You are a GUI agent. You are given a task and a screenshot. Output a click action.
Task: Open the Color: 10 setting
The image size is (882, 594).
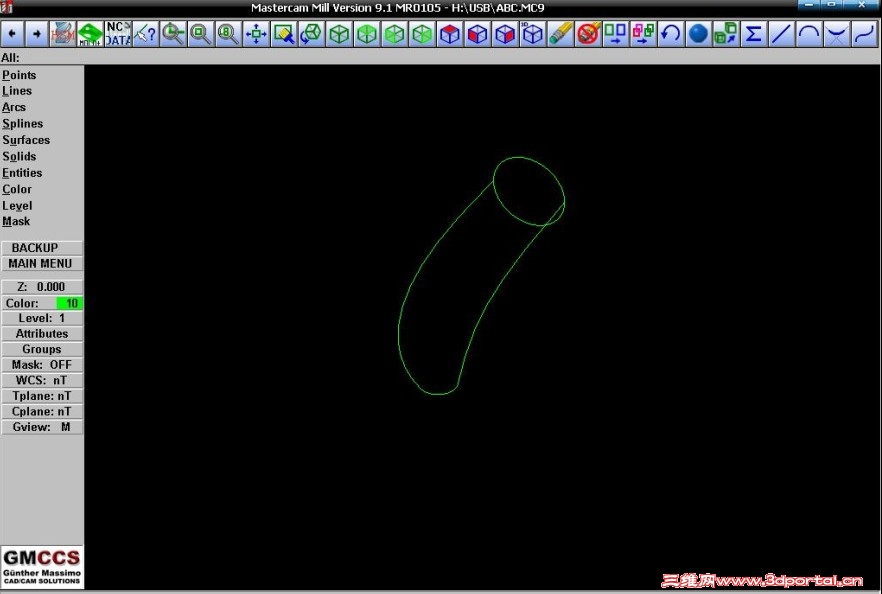click(x=42, y=303)
